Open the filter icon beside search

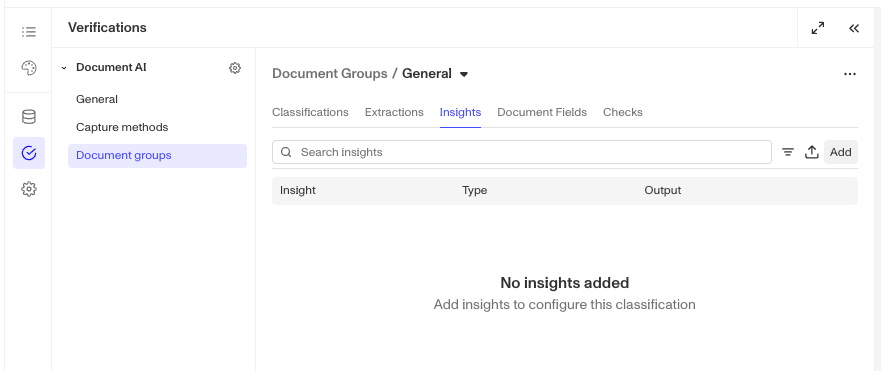click(x=788, y=152)
